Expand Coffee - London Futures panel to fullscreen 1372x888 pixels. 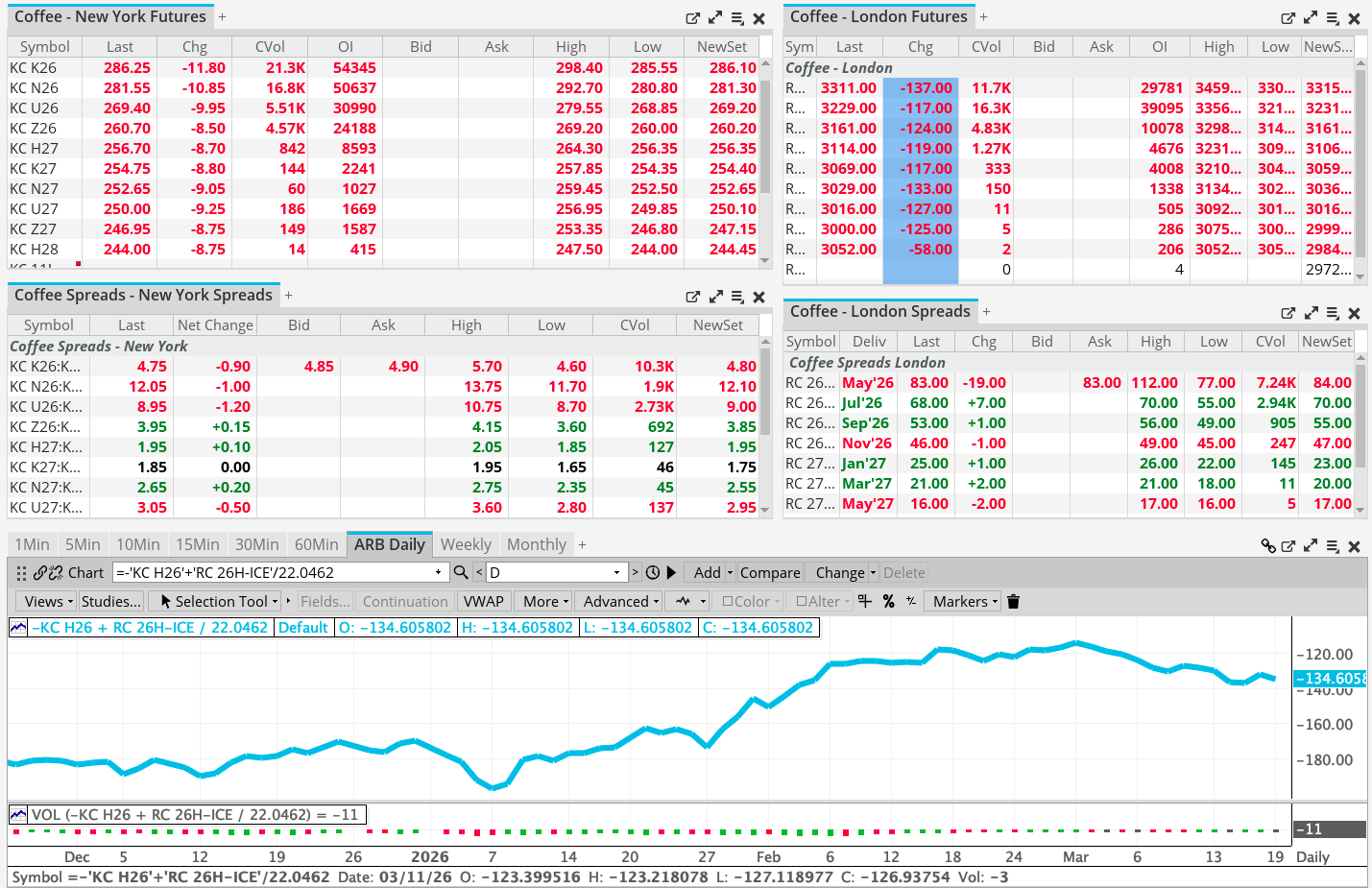1311,18
